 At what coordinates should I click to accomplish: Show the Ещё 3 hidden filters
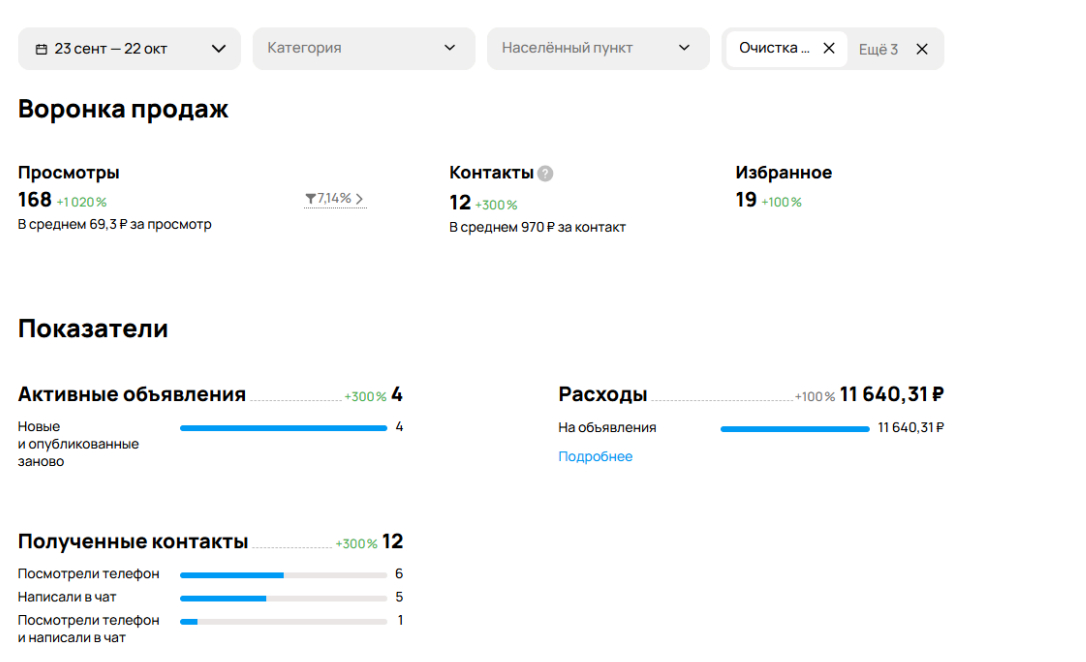878,49
